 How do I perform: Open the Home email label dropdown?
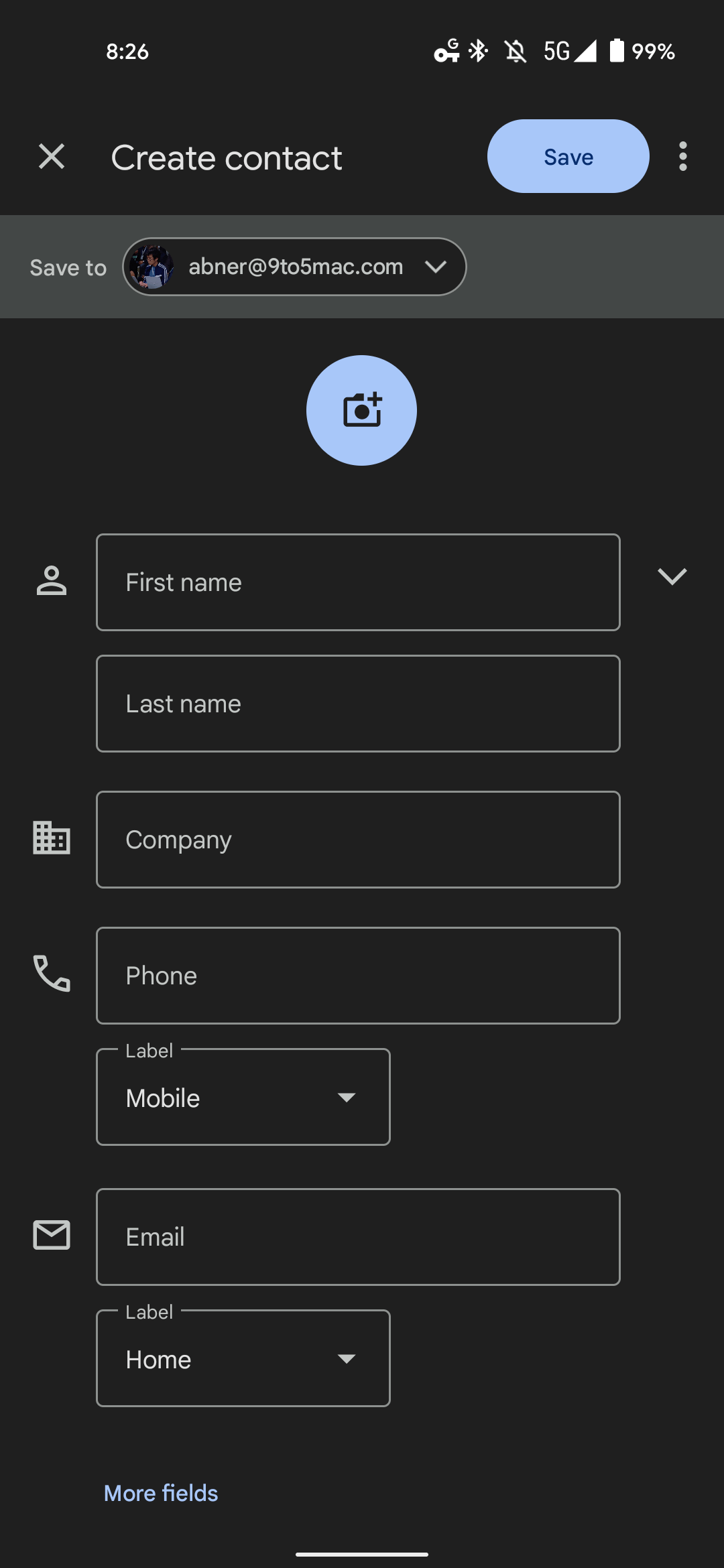[x=243, y=1358]
